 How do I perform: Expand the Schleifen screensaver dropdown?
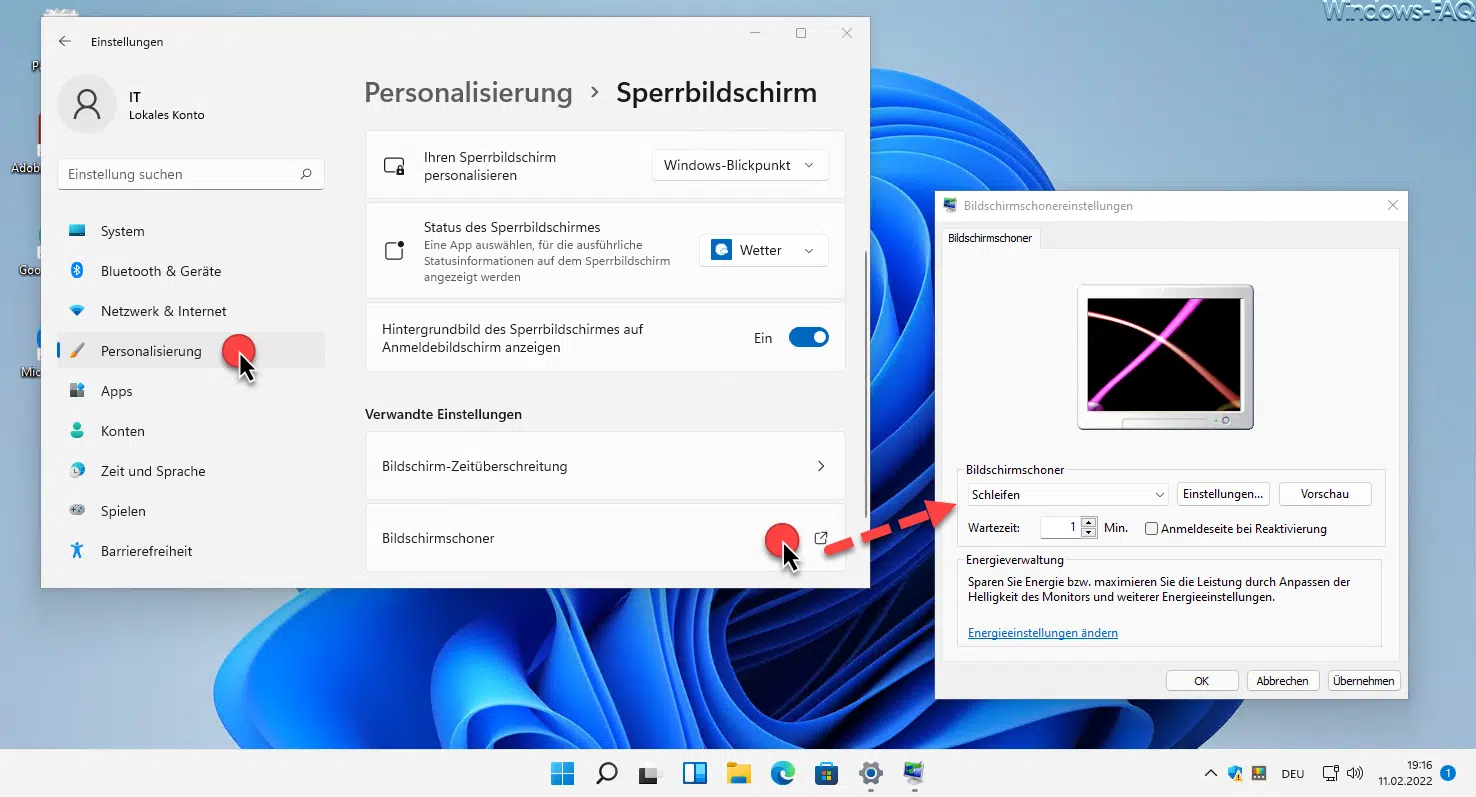[1067, 494]
